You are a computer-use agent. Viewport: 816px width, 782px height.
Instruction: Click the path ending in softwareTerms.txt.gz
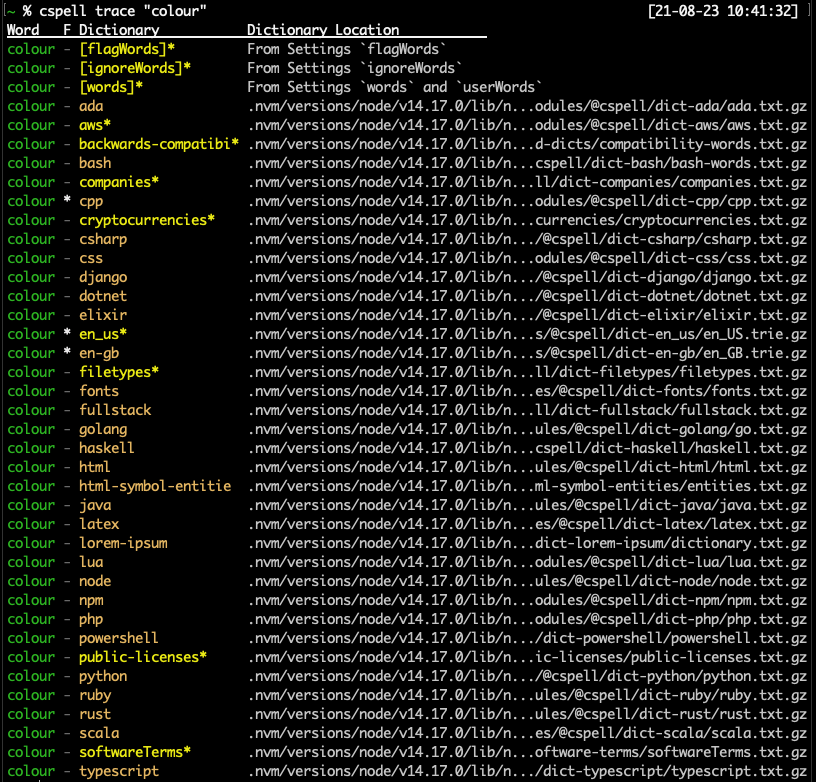(x=527, y=752)
